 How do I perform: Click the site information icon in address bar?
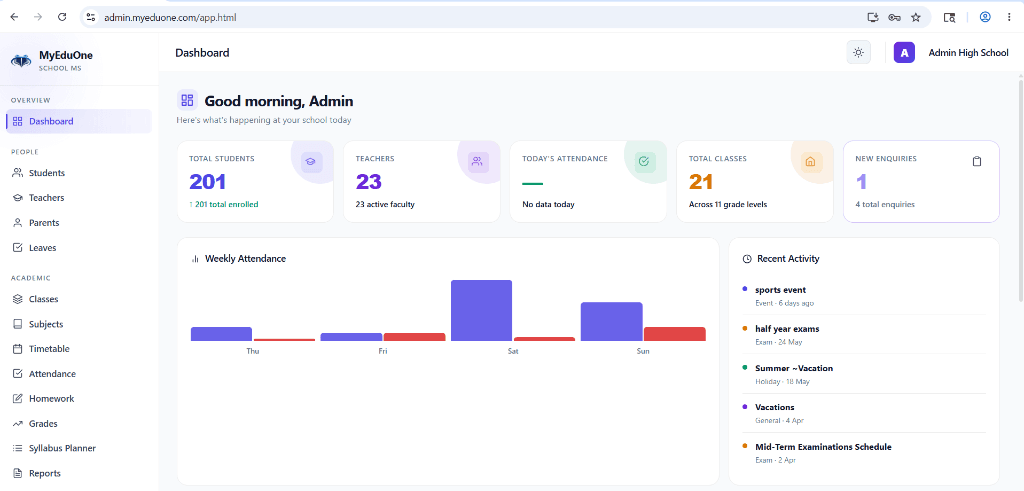point(91,18)
